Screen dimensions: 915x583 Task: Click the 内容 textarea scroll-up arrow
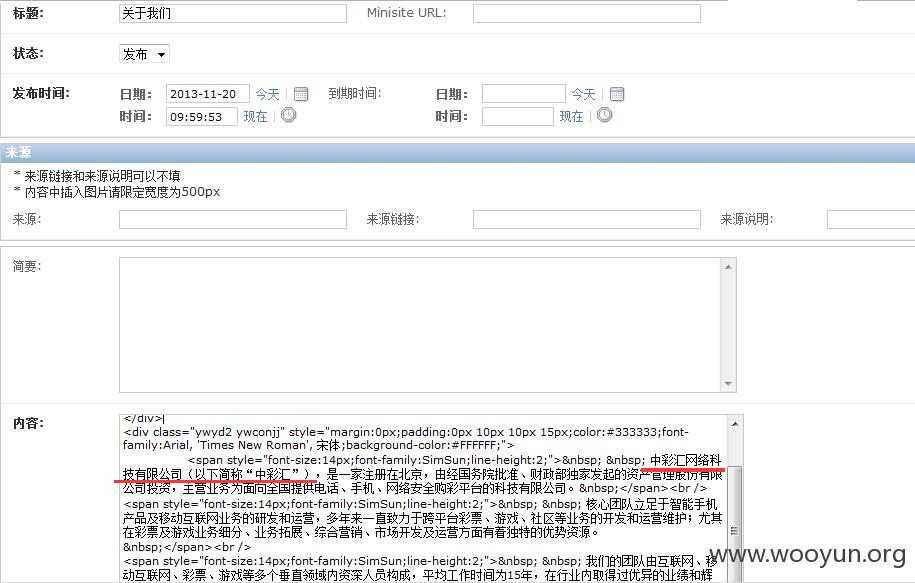(735, 424)
